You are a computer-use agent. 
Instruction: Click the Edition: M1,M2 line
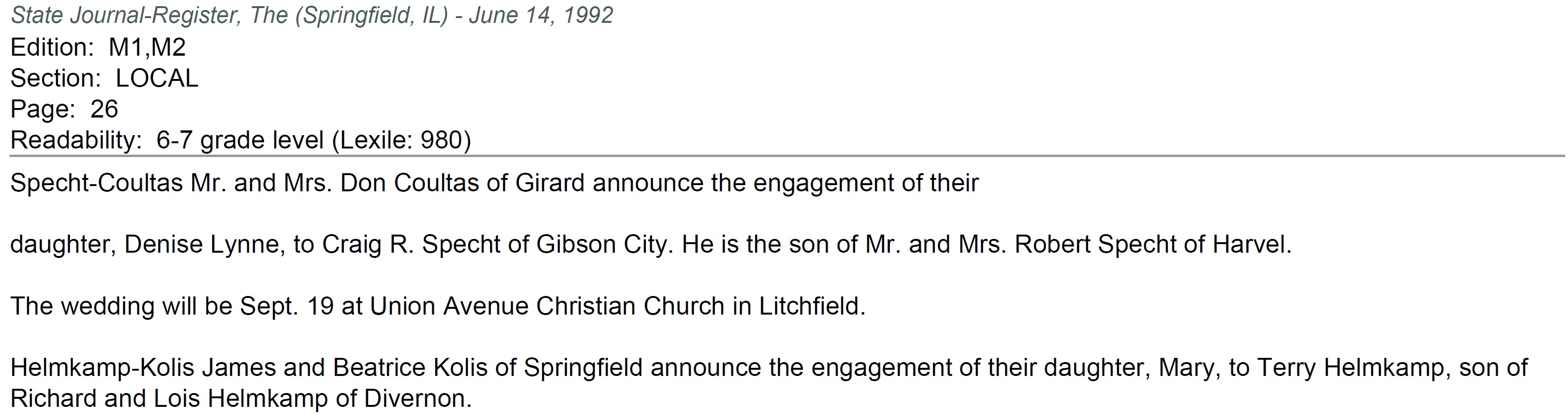tap(98, 48)
